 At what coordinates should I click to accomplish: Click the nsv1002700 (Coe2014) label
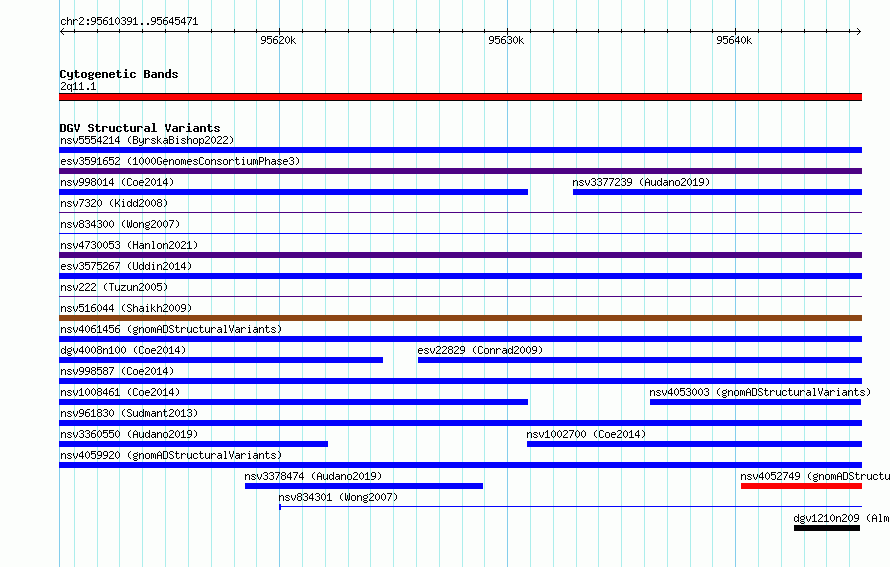click(x=586, y=434)
